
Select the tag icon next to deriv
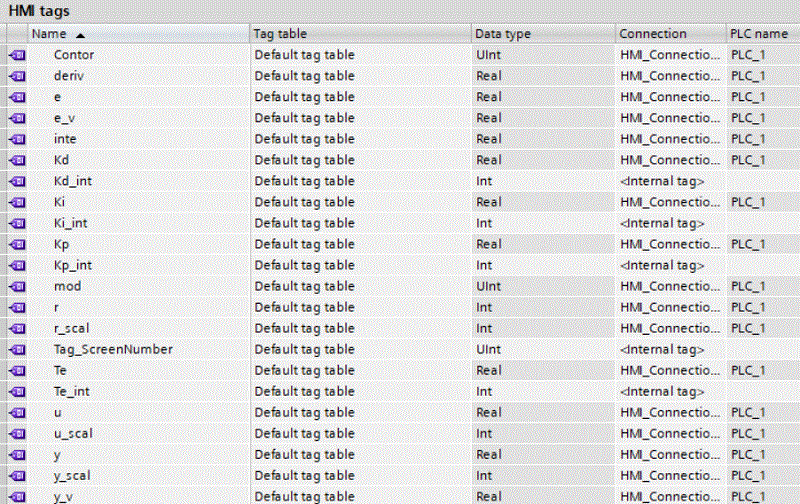[16, 76]
